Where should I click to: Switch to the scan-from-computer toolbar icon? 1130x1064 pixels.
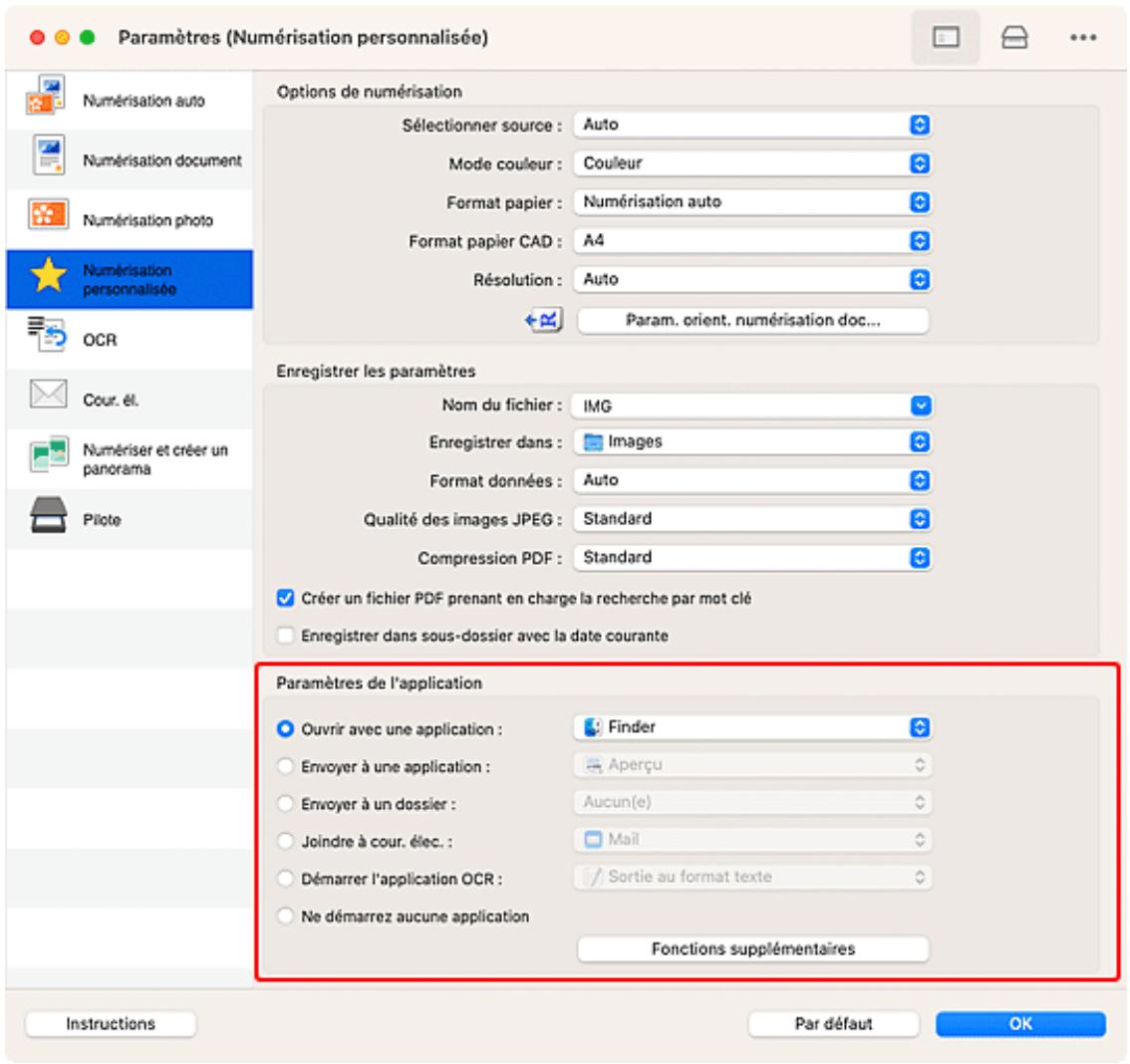[946, 37]
